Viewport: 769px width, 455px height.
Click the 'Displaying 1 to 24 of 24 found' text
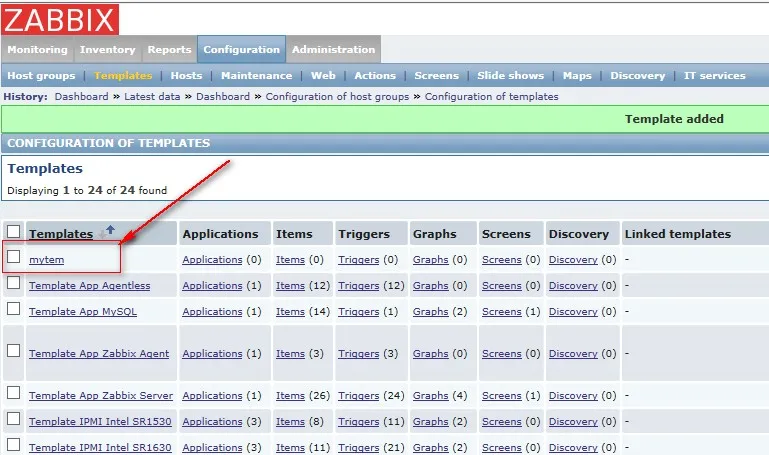(87, 190)
